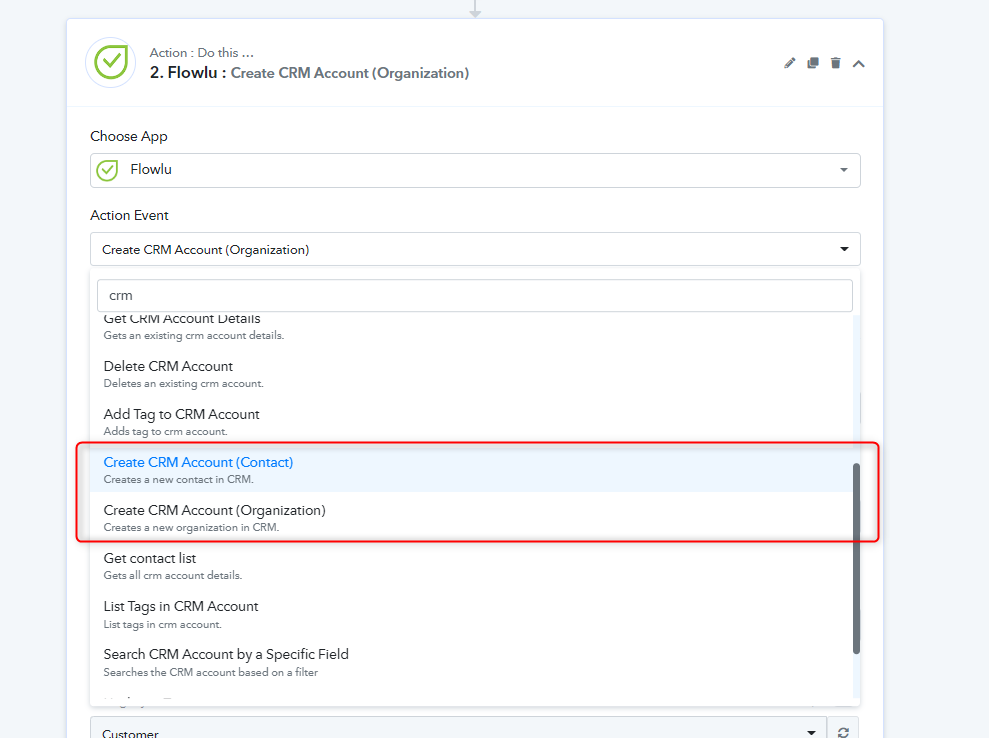Collapse the Flowlu action step with chevron
Screen dimensions: 989x738
coord(858,64)
